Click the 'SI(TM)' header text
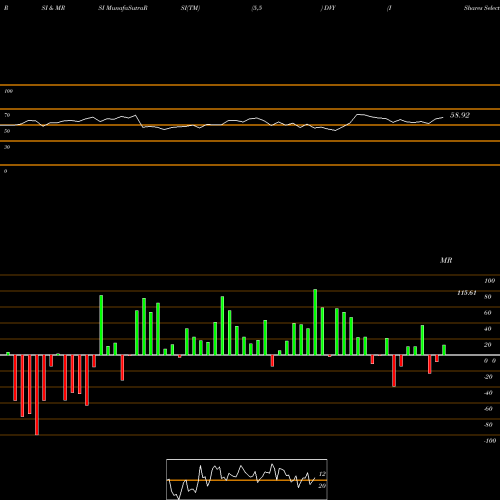The height and width of the screenshot is (500, 500). click(x=190, y=8)
